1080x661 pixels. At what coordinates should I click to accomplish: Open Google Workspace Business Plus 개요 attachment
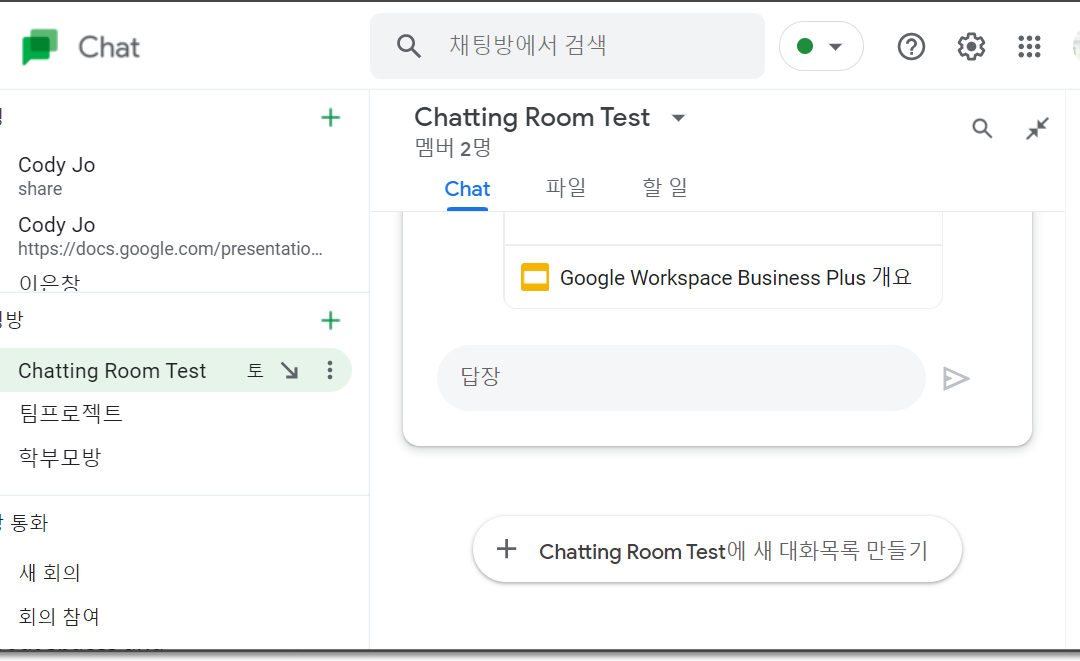pyautogui.click(x=723, y=277)
